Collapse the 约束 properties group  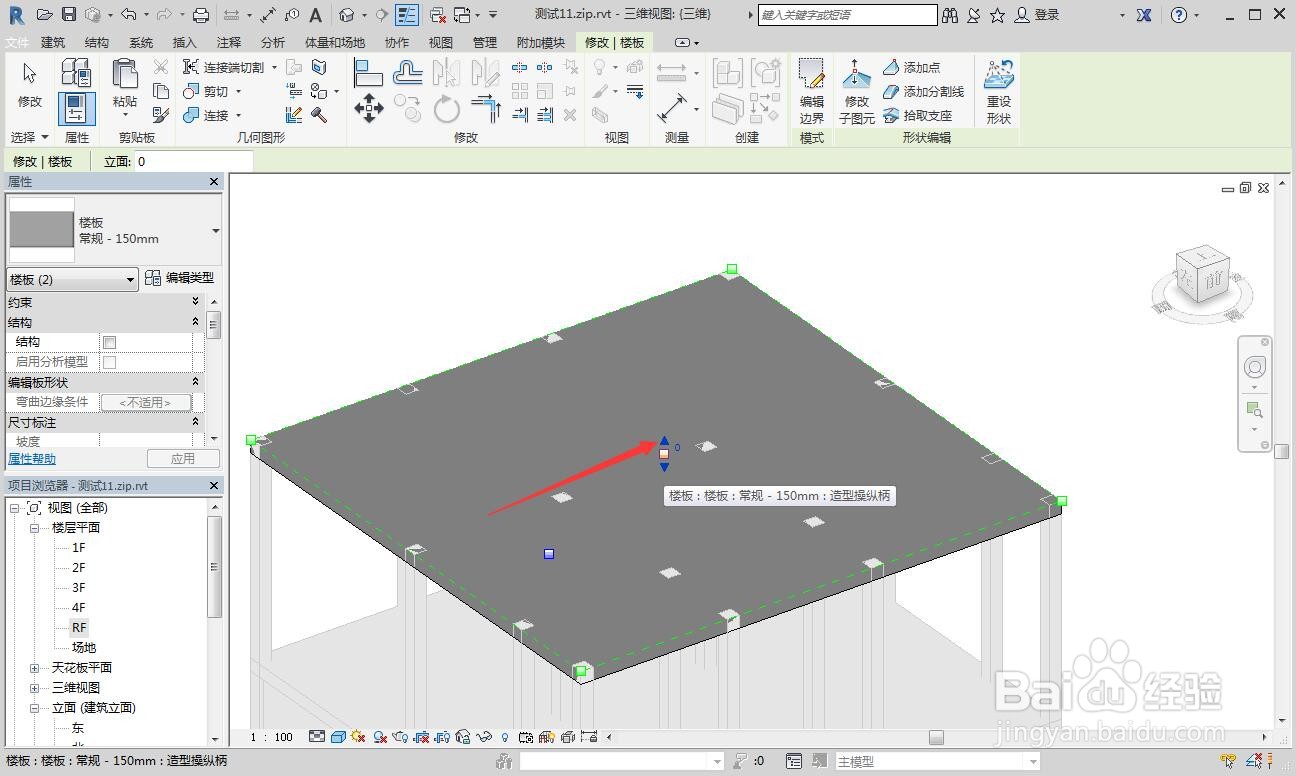(195, 302)
